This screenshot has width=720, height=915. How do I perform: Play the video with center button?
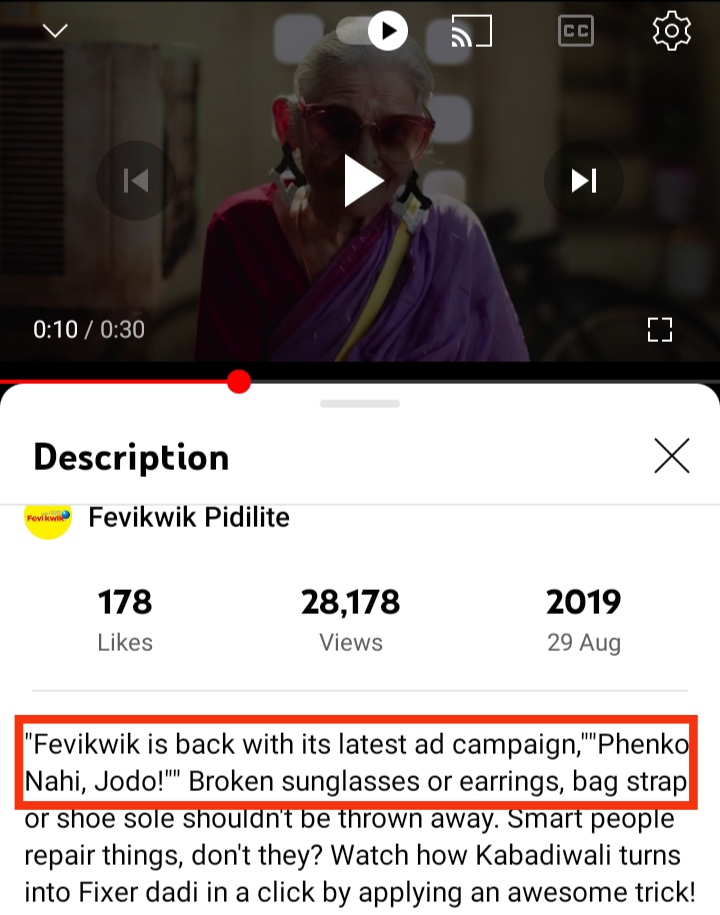[361, 180]
